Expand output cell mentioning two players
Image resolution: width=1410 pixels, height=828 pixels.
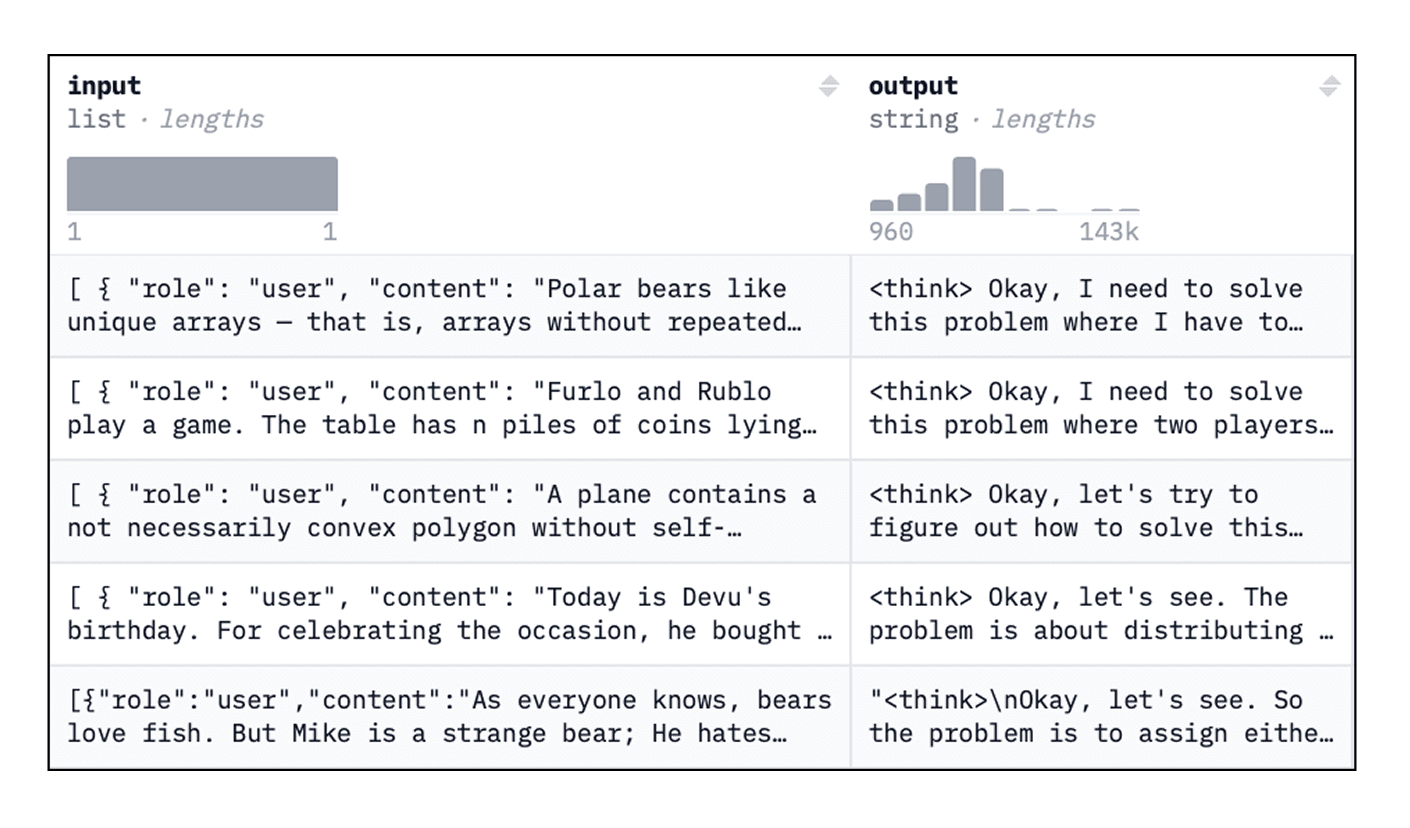(1101, 408)
